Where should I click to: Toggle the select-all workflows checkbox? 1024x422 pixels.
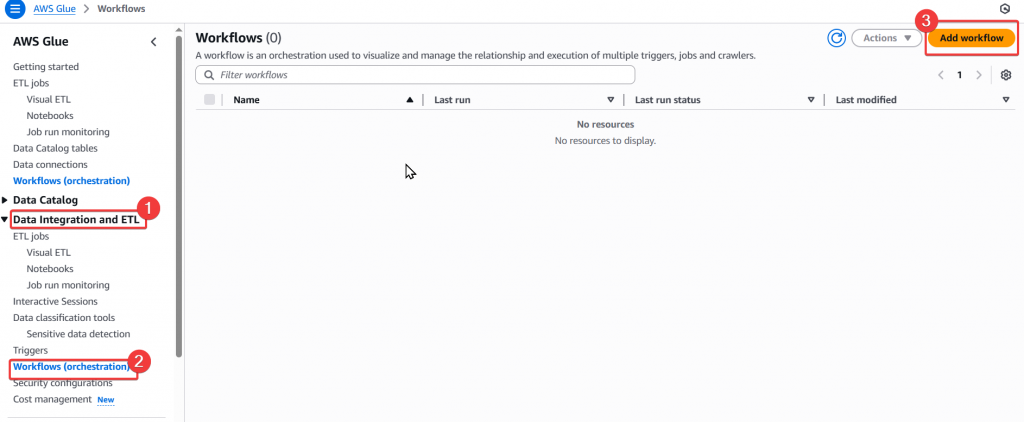(209, 100)
